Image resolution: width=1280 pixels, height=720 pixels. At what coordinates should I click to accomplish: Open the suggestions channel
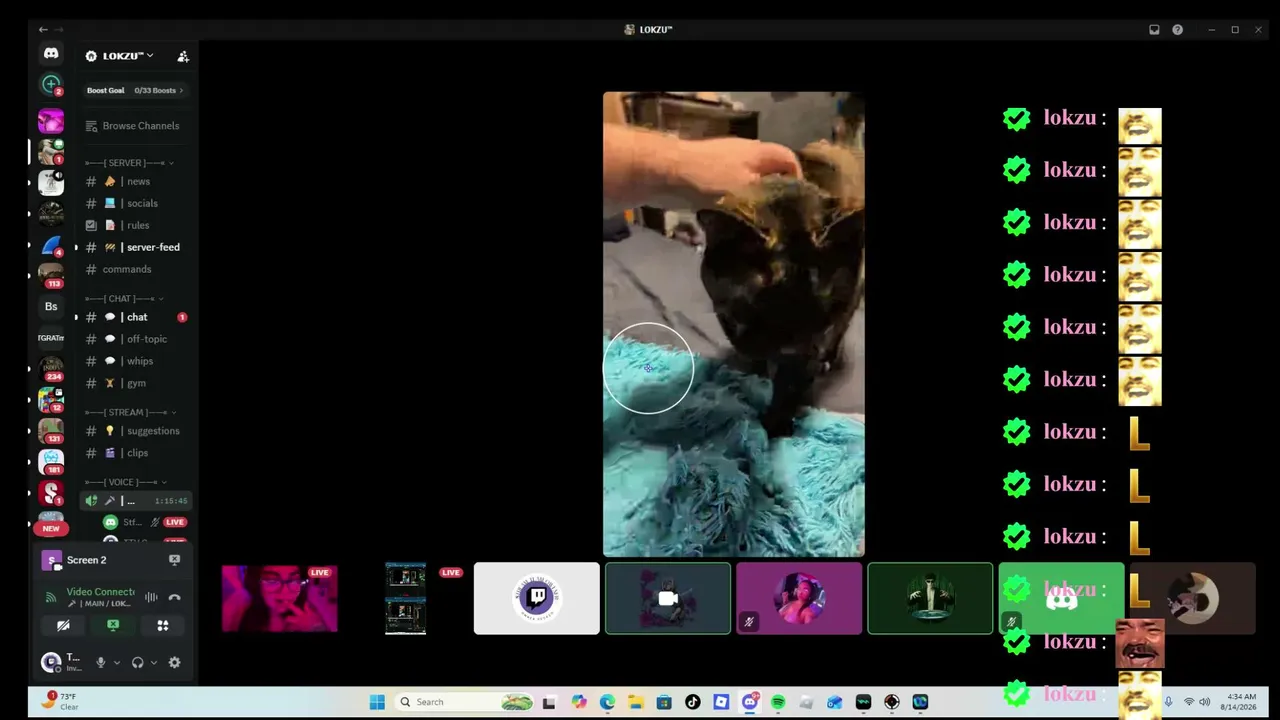pos(136,431)
